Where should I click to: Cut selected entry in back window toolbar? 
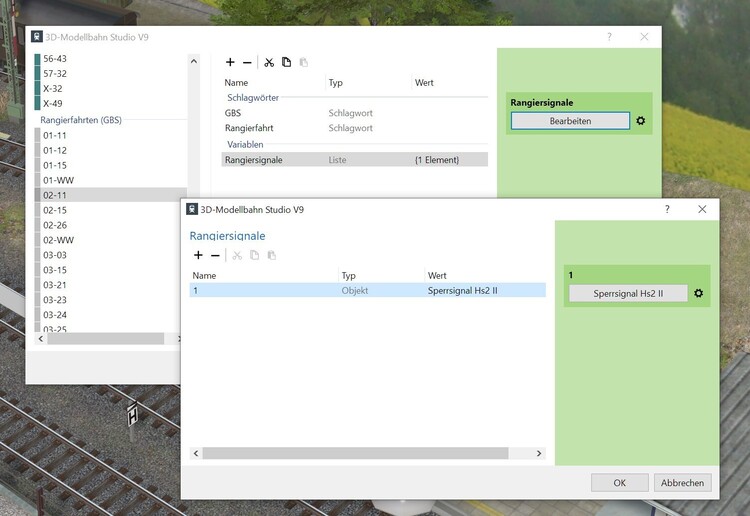click(x=269, y=63)
